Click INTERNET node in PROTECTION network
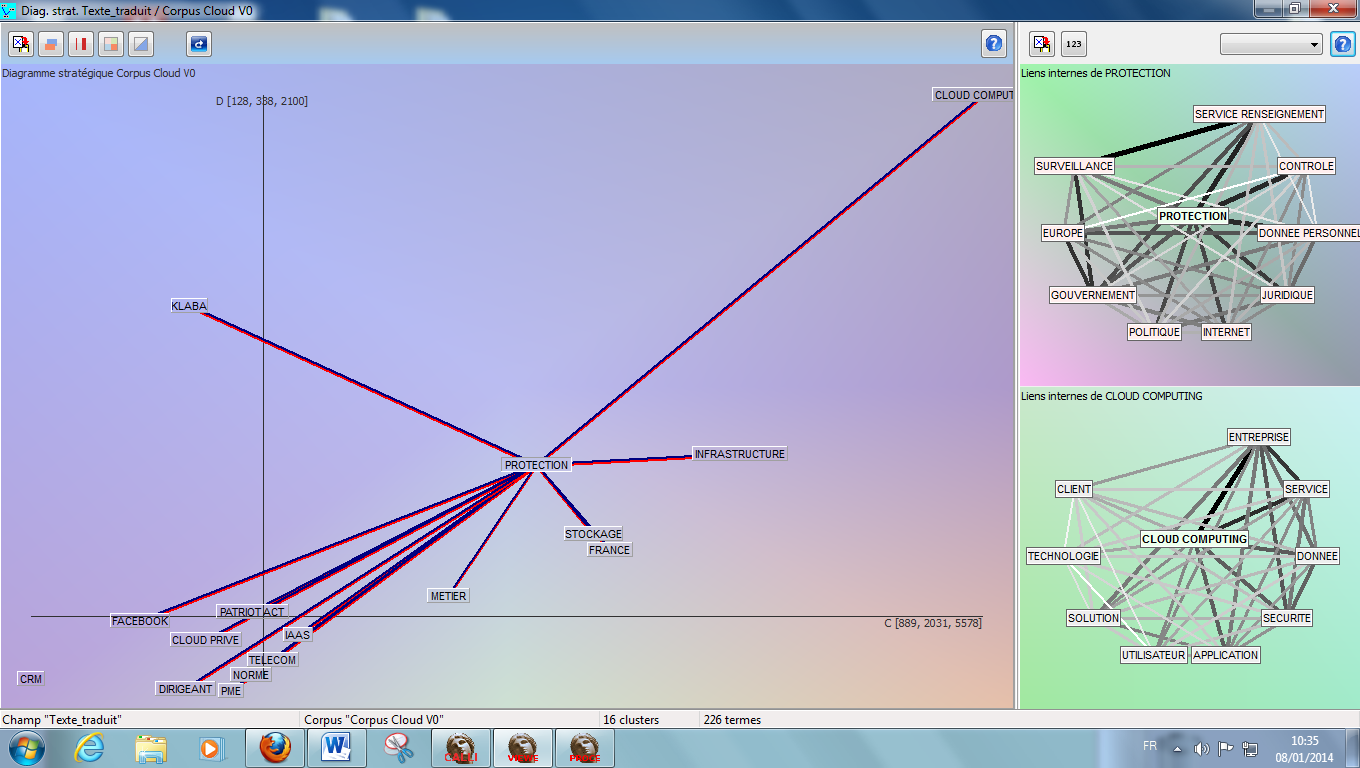Screen dimensions: 1360x768 click(x=1226, y=332)
